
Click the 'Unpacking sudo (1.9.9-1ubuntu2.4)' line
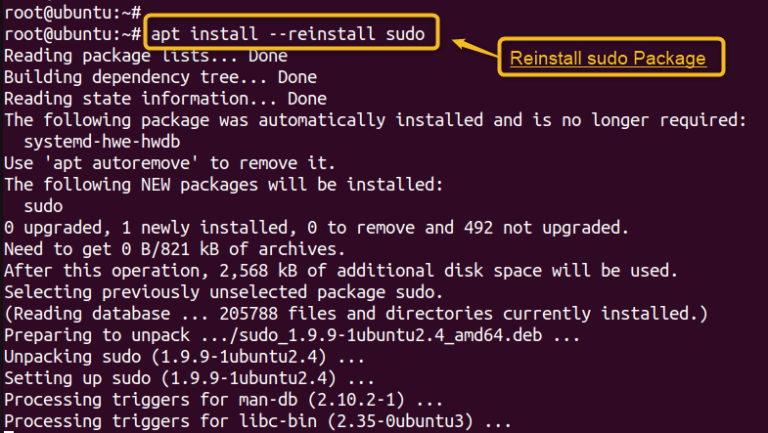click(x=184, y=357)
